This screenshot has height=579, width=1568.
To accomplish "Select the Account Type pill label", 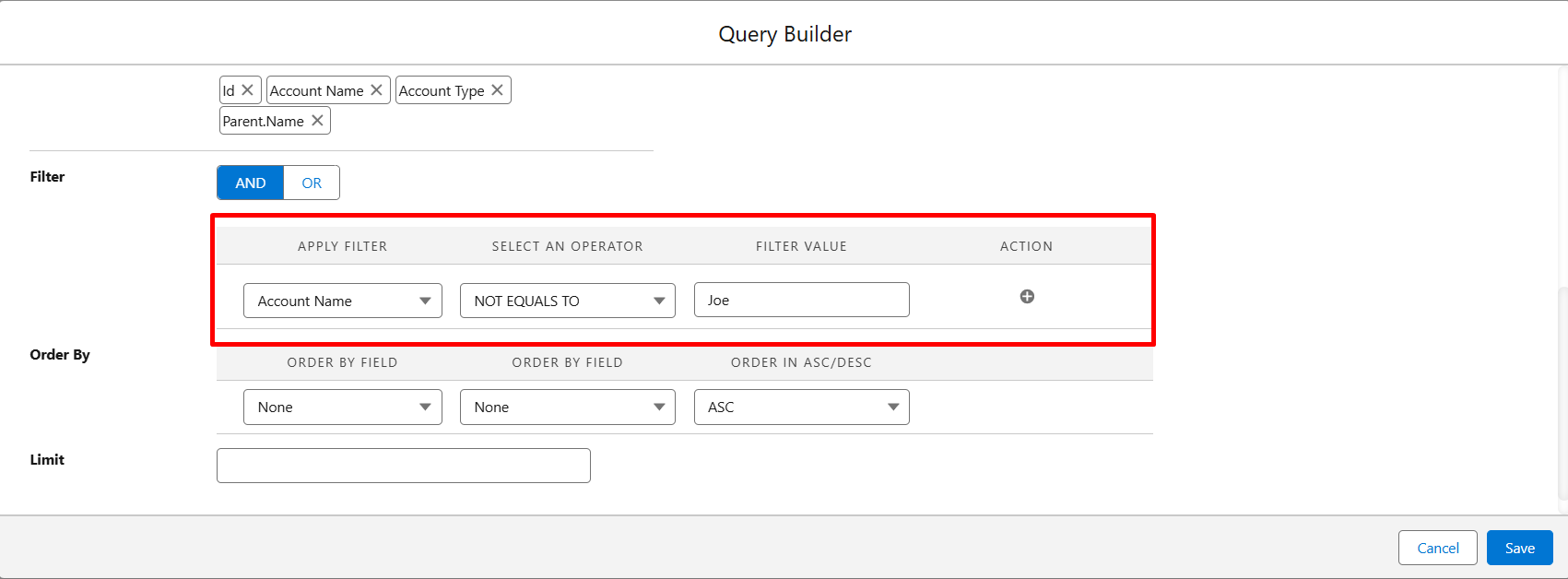I will 442,90.
